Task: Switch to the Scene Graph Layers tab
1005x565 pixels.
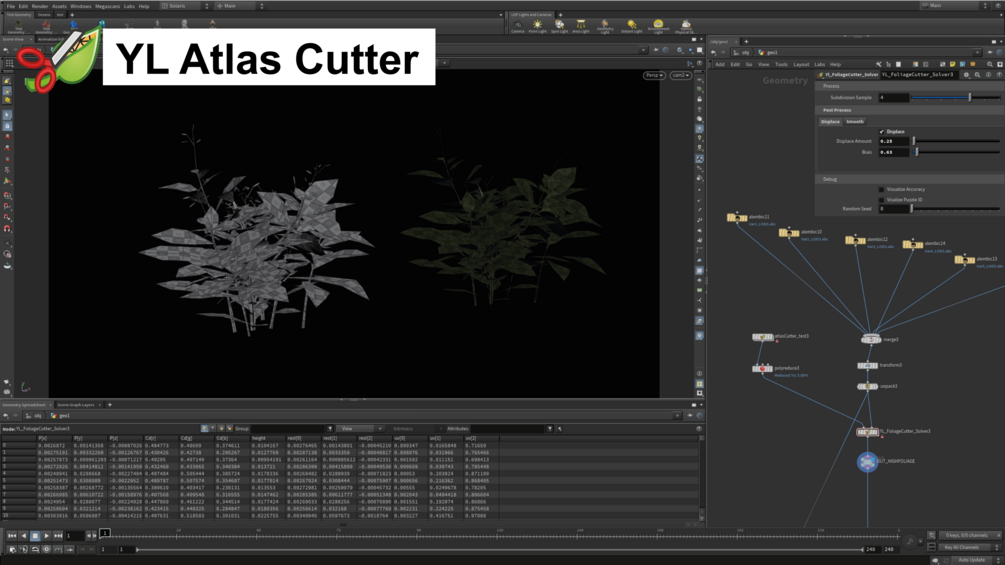Action: (76, 405)
